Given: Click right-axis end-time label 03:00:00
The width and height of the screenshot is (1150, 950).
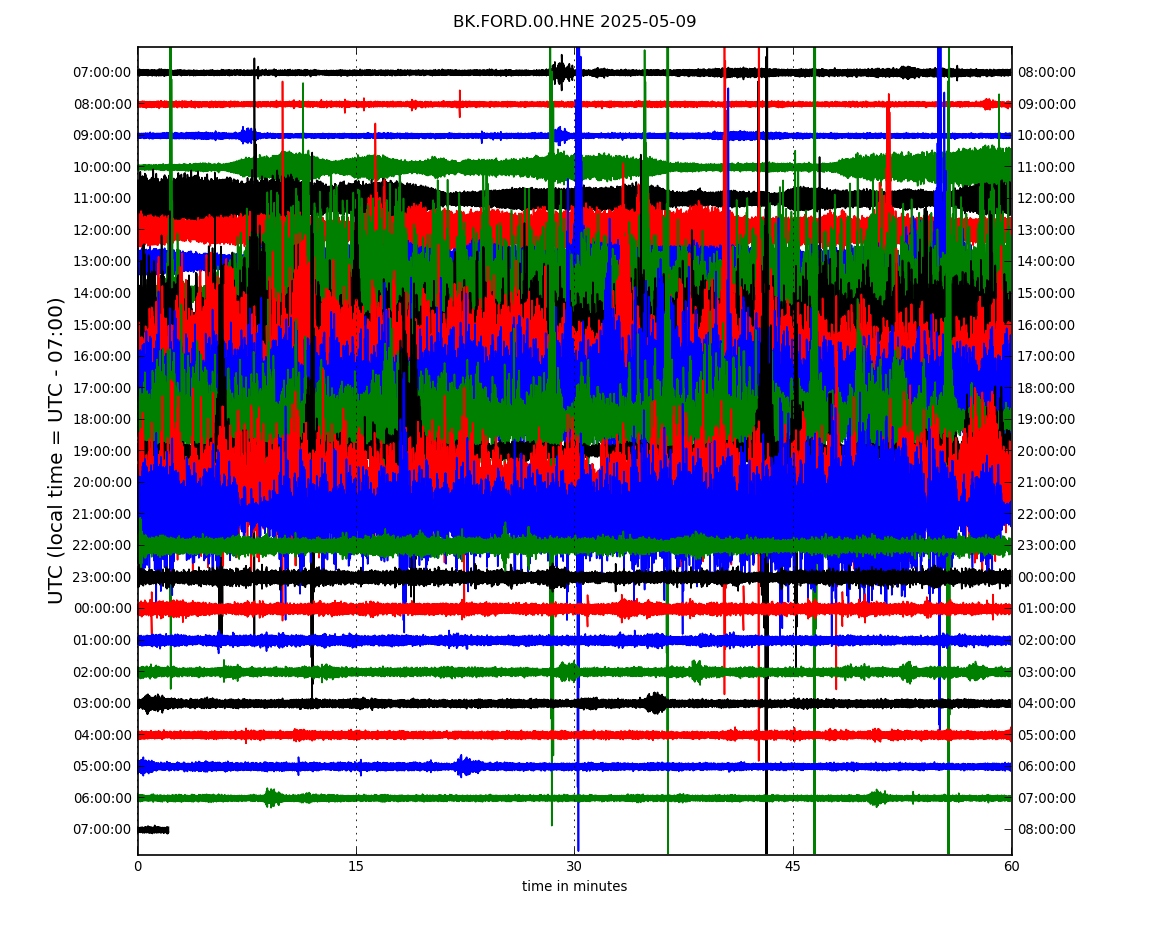Looking at the screenshot, I should pos(1047,672).
